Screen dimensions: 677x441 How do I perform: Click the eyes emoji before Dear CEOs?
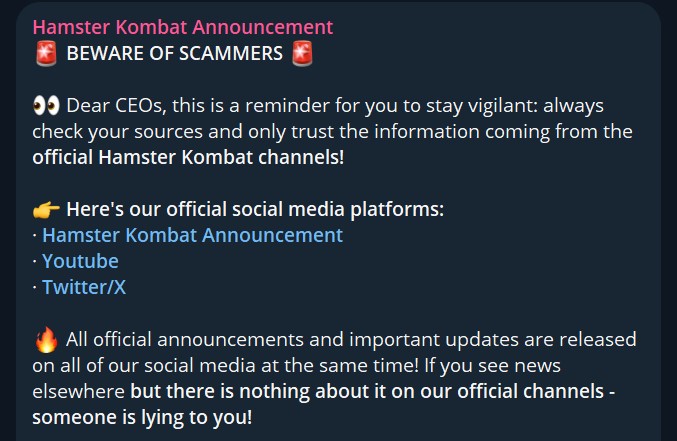pyautogui.click(x=46, y=105)
